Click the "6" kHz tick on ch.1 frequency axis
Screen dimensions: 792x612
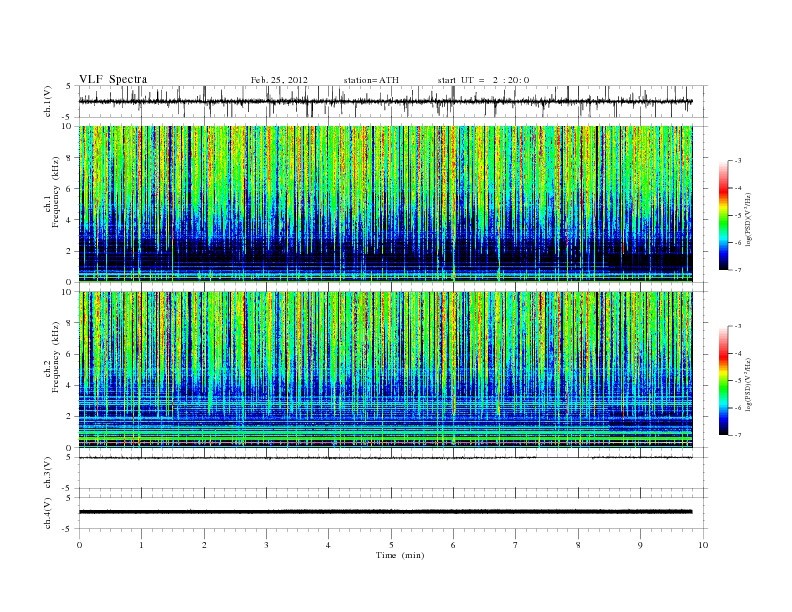(70, 189)
